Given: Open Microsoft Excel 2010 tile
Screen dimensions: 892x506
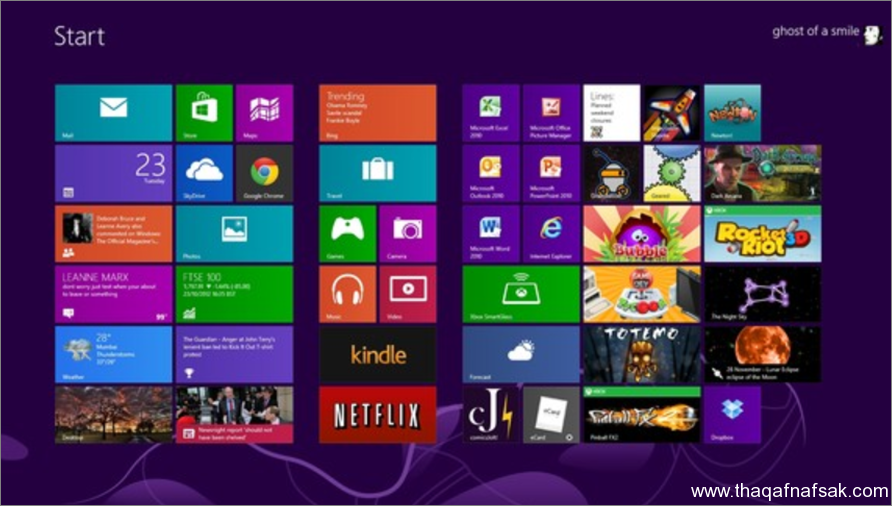Looking at the screenshot, I should point(490,112).
